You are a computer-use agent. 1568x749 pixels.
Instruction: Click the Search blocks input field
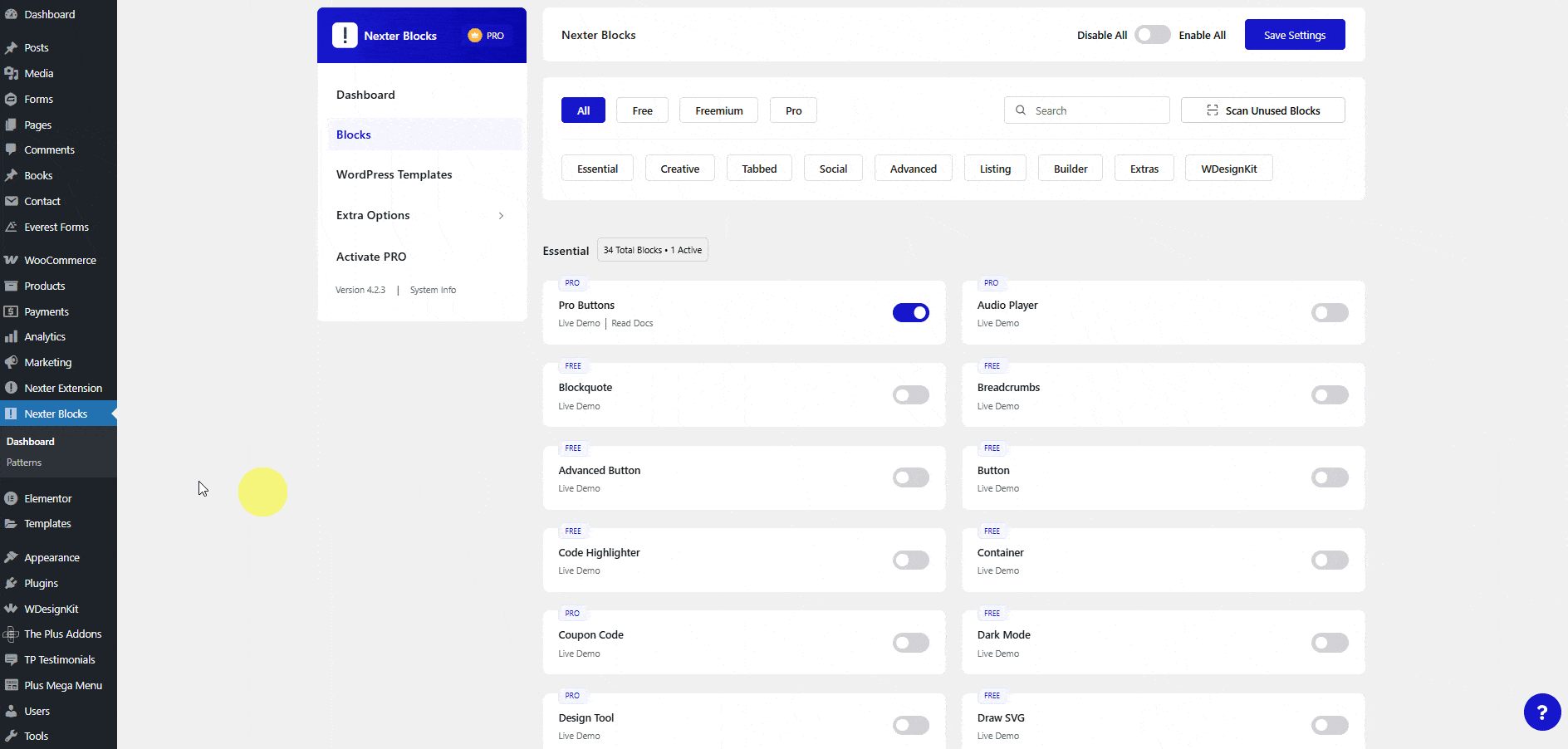pyautogui.click(x=1086, y=110)
